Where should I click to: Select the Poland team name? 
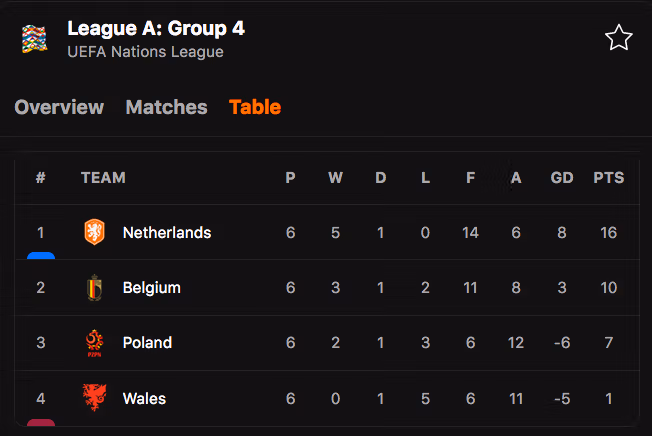(147, 343)
